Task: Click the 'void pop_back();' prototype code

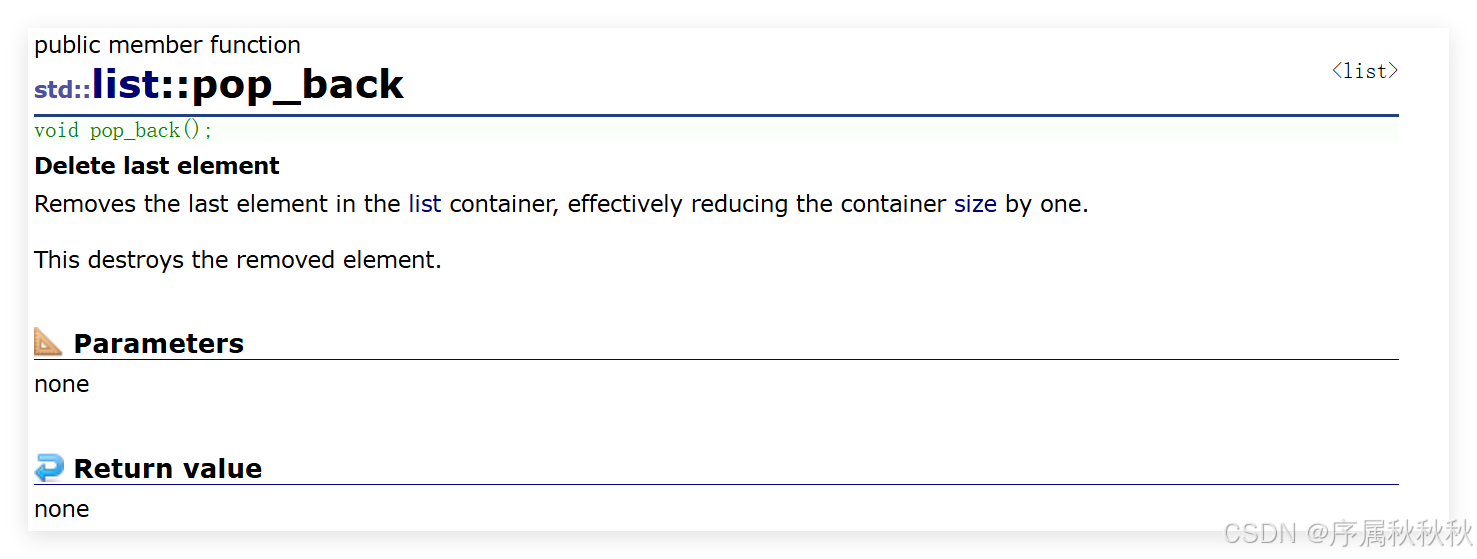Action: [123, 131]
